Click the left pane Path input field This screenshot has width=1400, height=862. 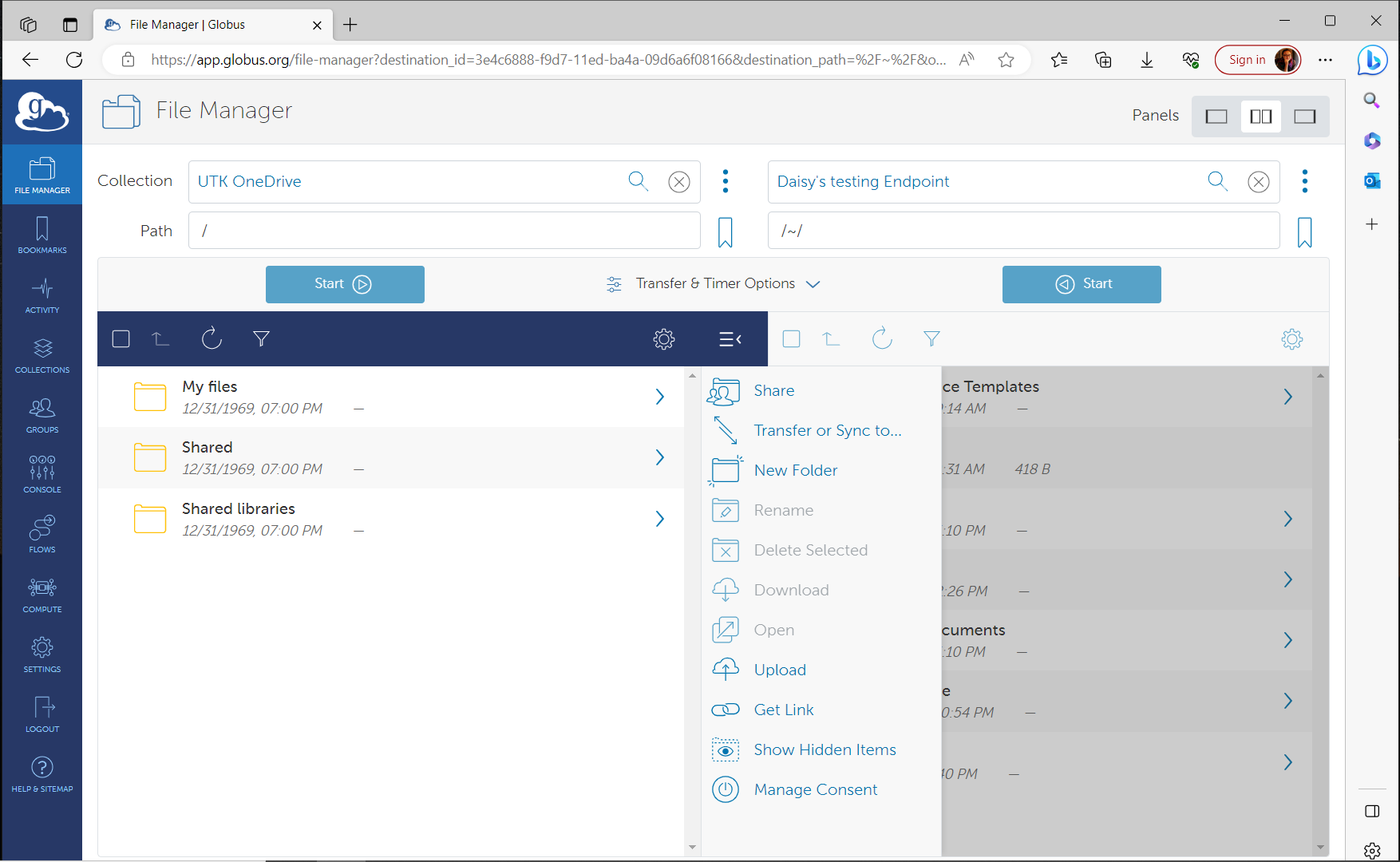444,231
